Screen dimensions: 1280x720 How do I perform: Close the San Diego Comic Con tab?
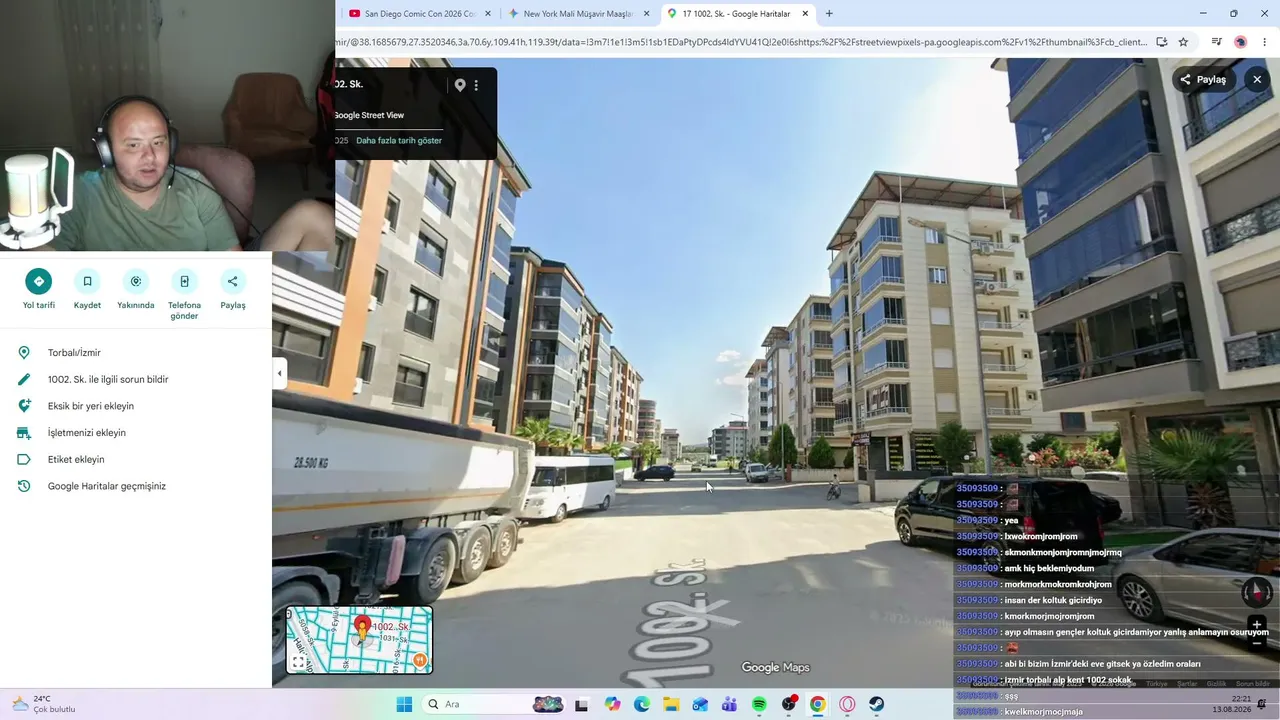(488, 14)
